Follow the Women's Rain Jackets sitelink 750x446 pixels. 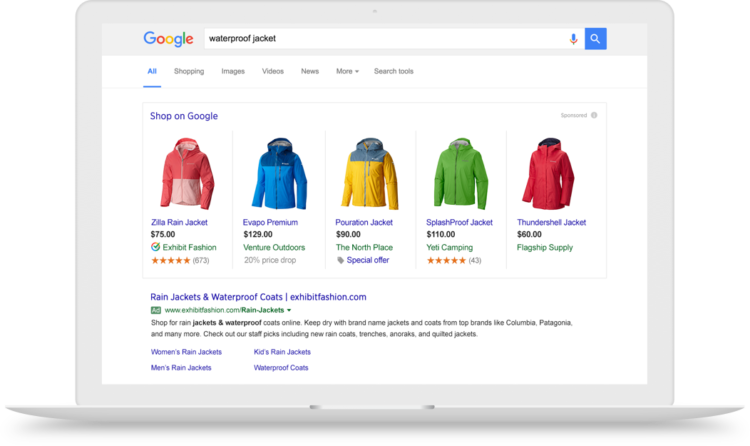(187, 352)
